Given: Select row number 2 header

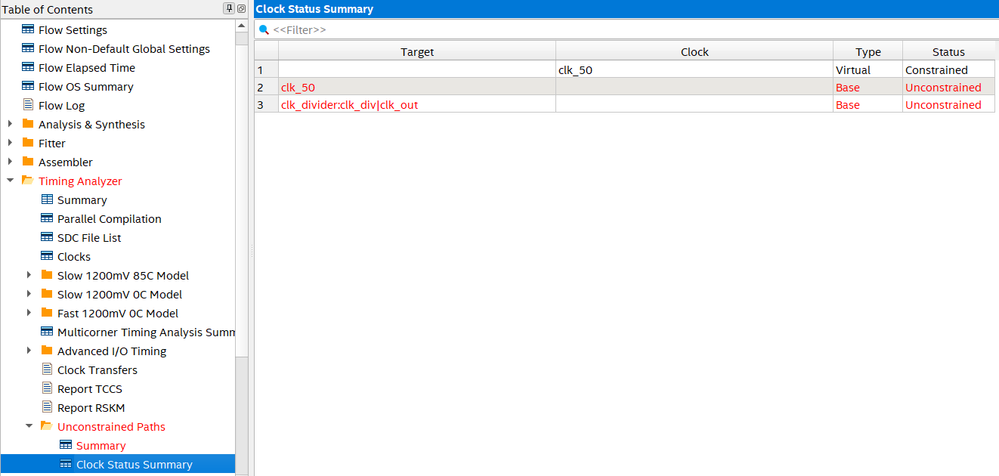Looking at the screenshot, I should coord(266,87).
